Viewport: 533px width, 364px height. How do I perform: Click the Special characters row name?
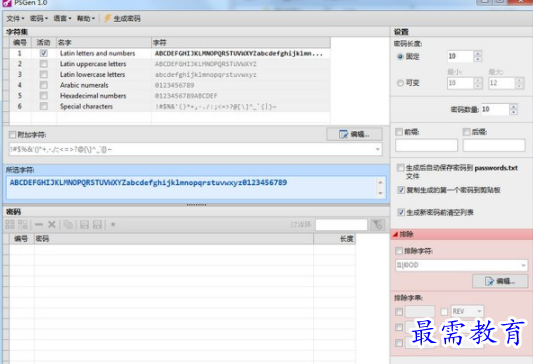[86, 106]
